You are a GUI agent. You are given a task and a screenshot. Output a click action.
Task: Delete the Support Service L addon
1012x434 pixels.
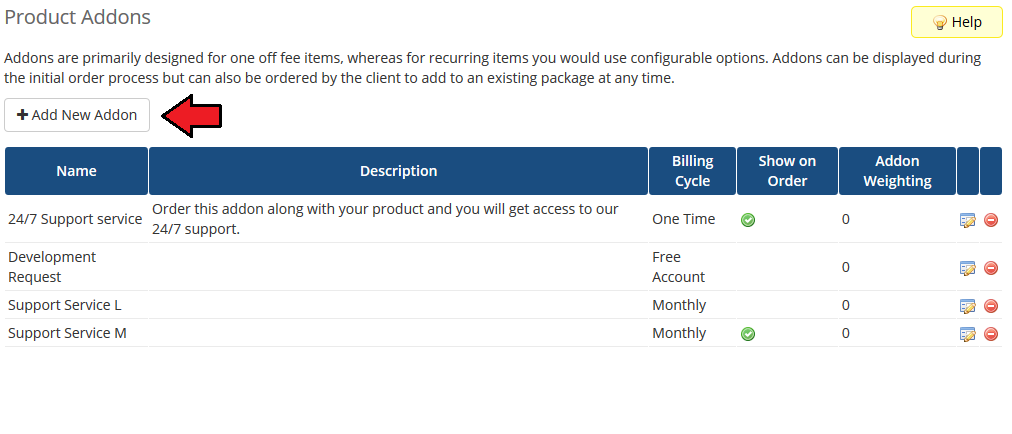pyautogui.click(x=991, y=306)
